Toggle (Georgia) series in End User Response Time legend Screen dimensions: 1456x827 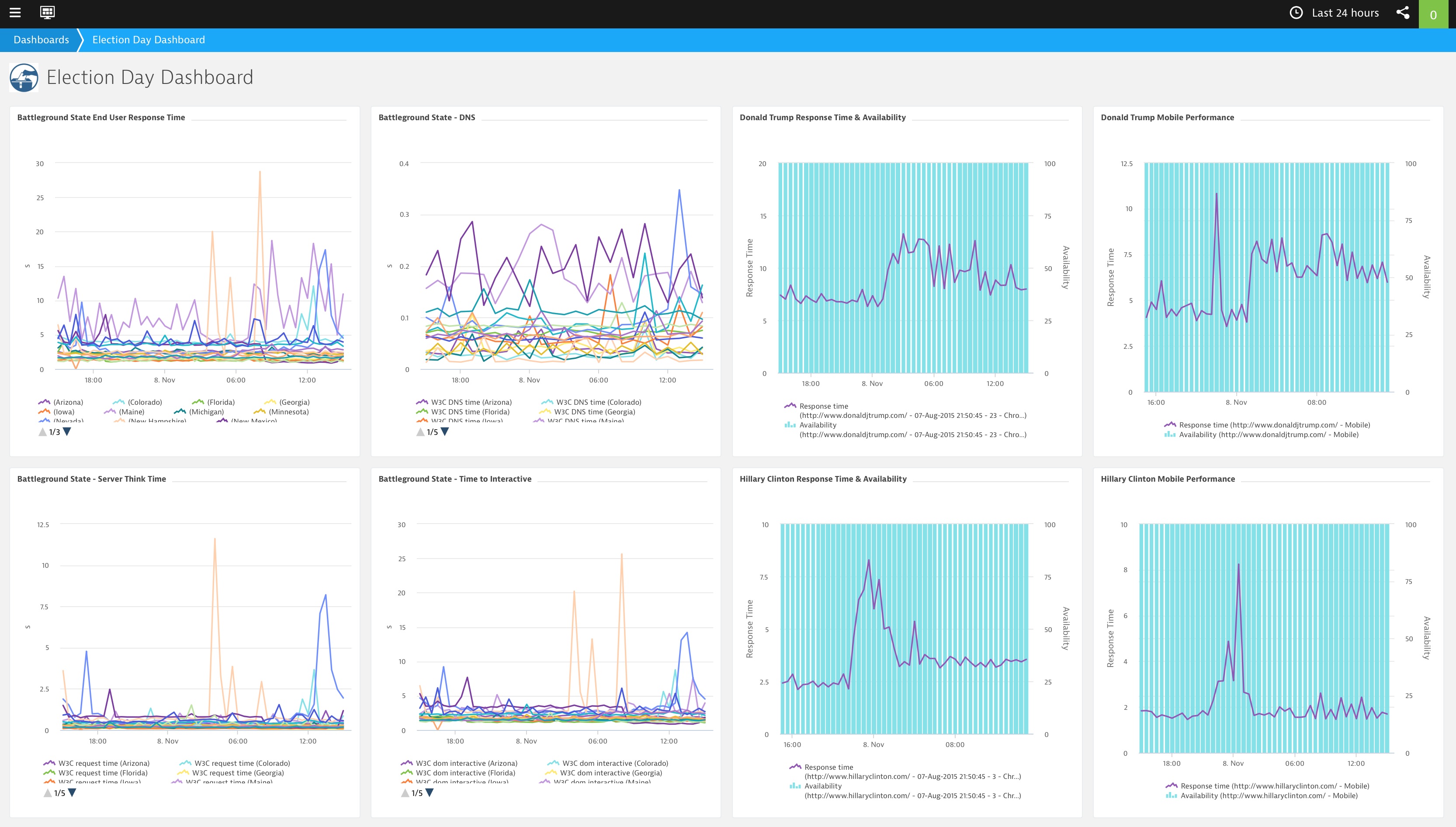pos(287,402)
